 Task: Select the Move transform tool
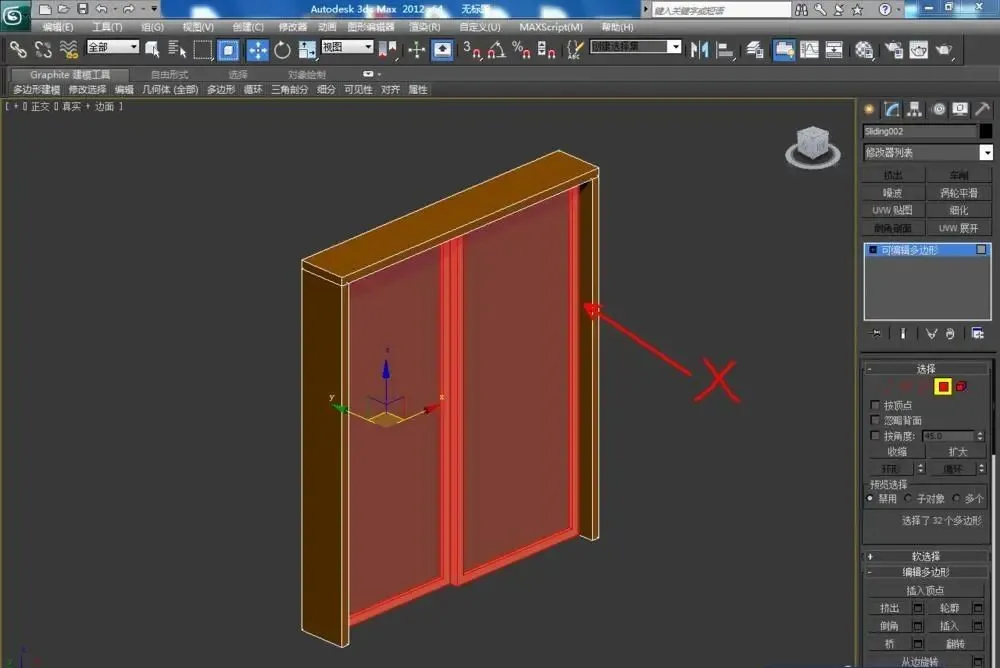point(258,50)
